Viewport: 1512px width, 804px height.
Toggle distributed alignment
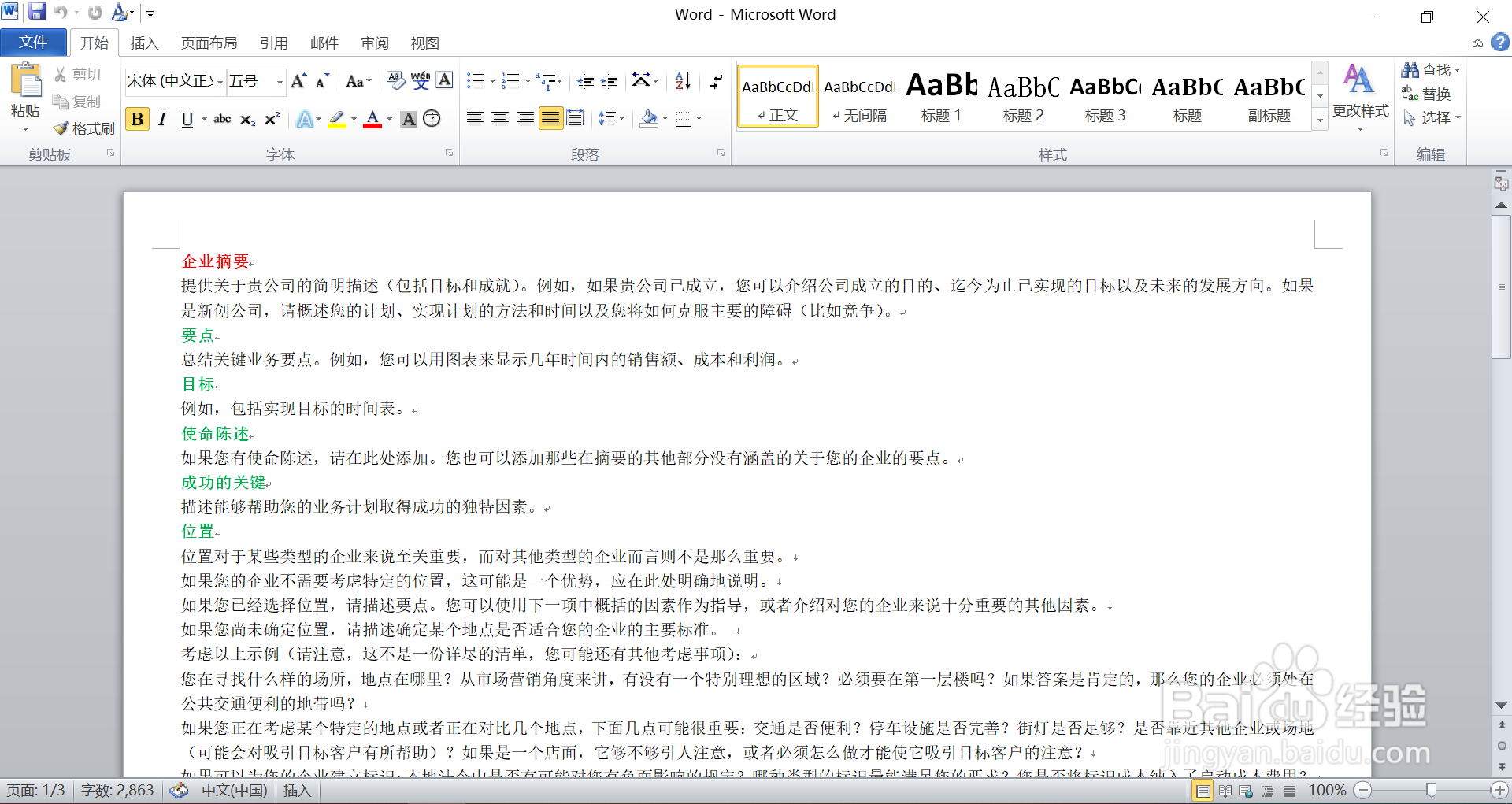tap(576, 119)
